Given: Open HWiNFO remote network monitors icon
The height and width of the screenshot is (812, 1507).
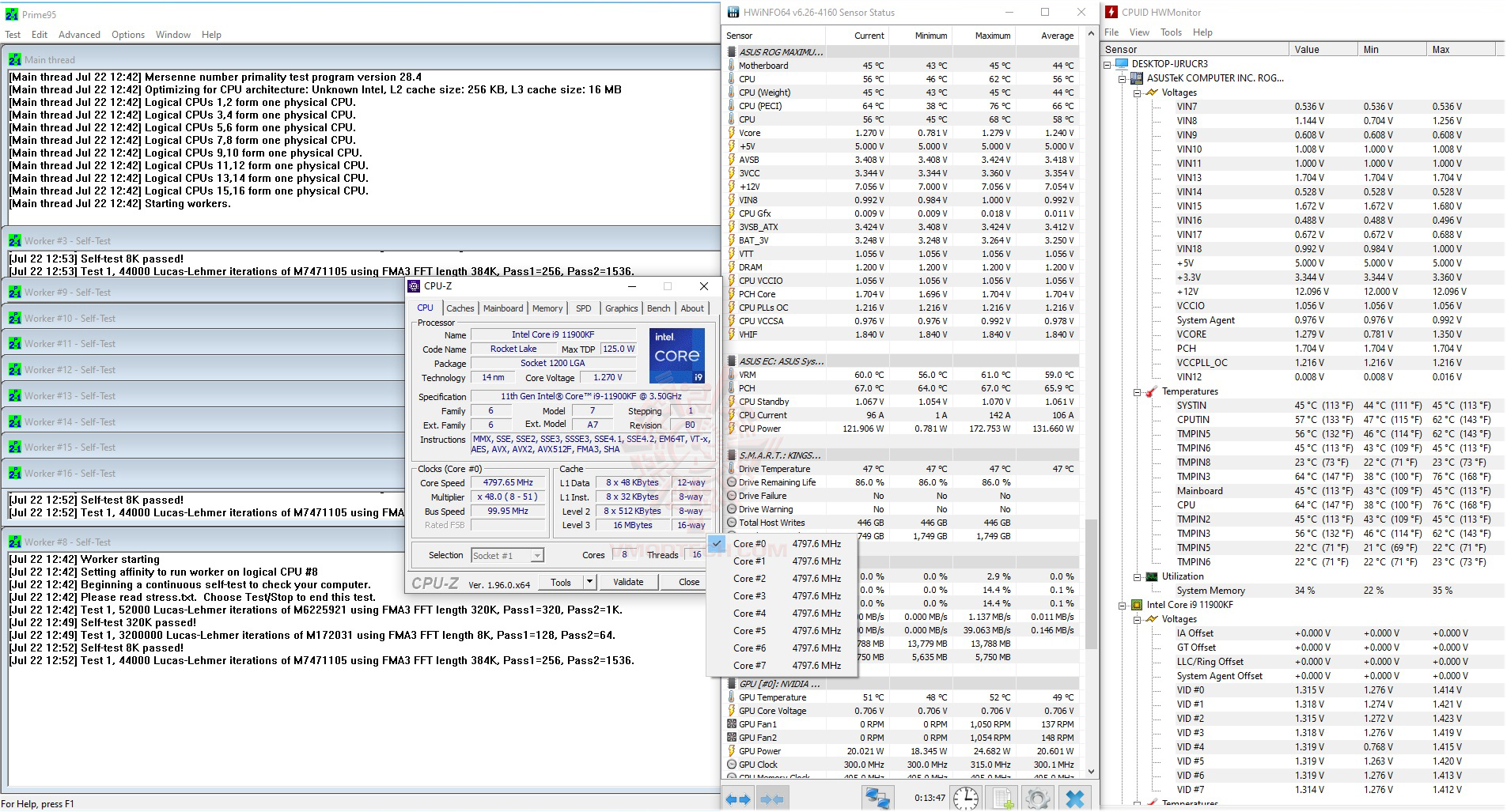Looking at the screenshot, I should pos(877,799).
